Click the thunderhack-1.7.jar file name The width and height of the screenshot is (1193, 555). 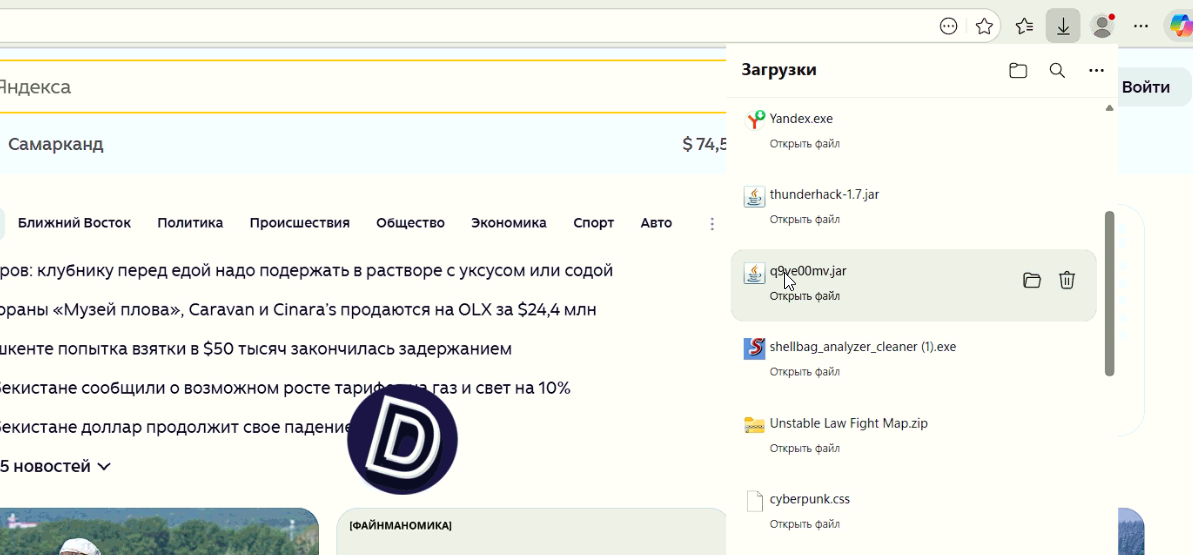pyautogui.click(x=825, y=195)
